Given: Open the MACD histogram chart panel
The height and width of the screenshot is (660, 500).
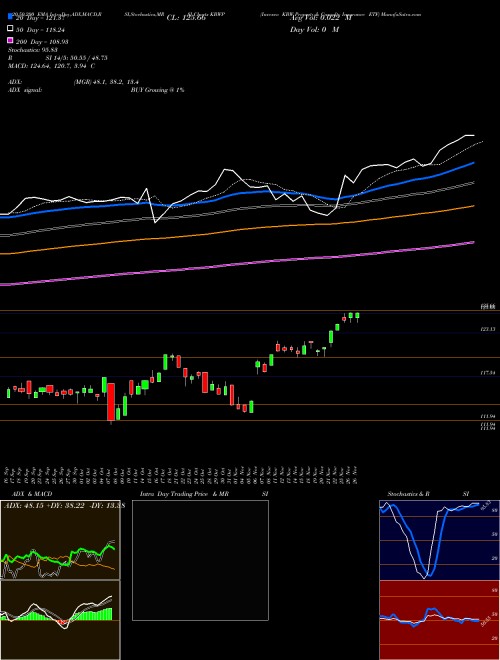Looking at the screenshot, I should (60, 620).
